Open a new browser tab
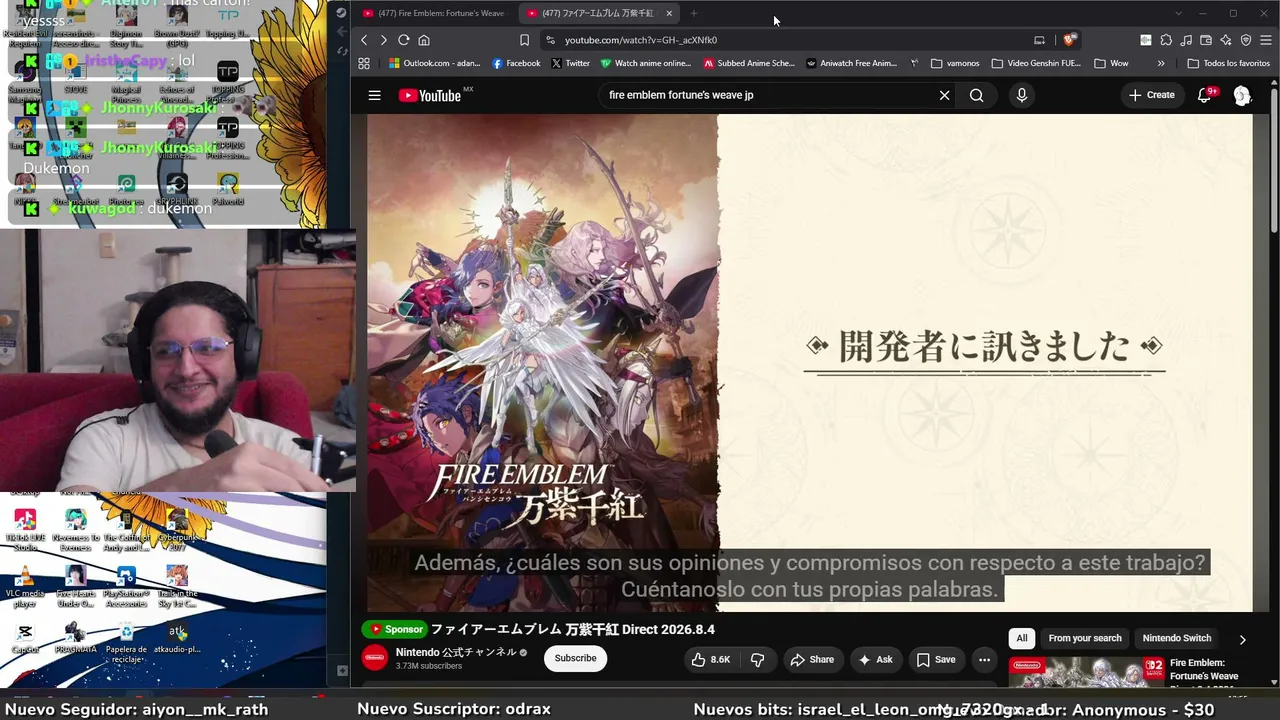Screen dimensions: 1280x720 coord(694,13)
